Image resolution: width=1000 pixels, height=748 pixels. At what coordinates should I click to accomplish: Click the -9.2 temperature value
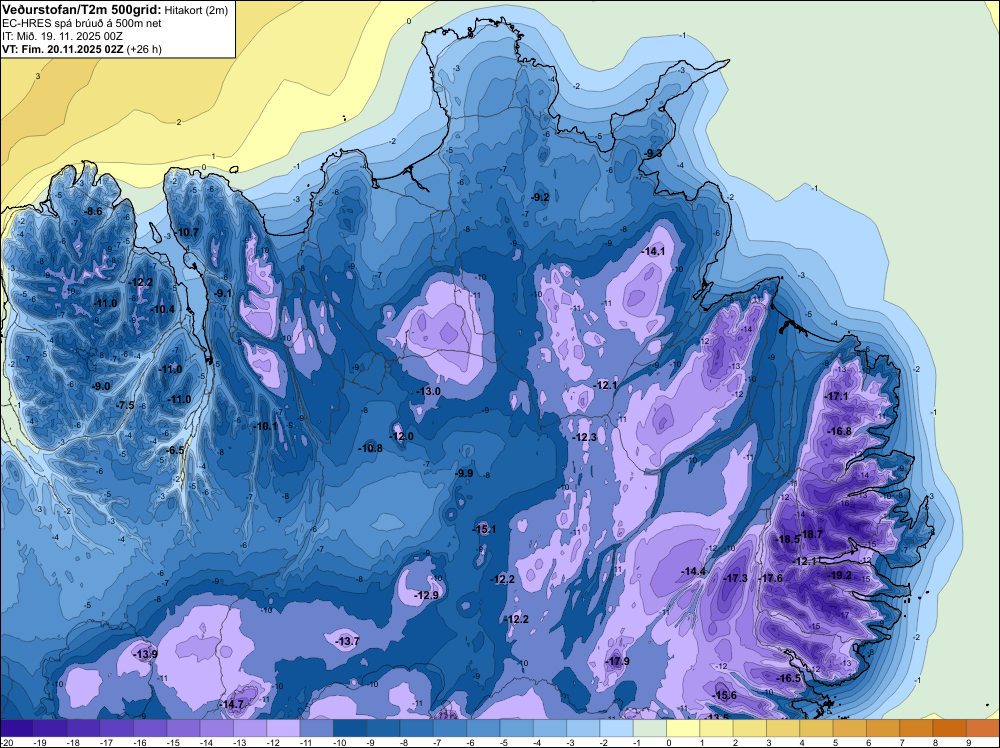[x=540, y=198]
